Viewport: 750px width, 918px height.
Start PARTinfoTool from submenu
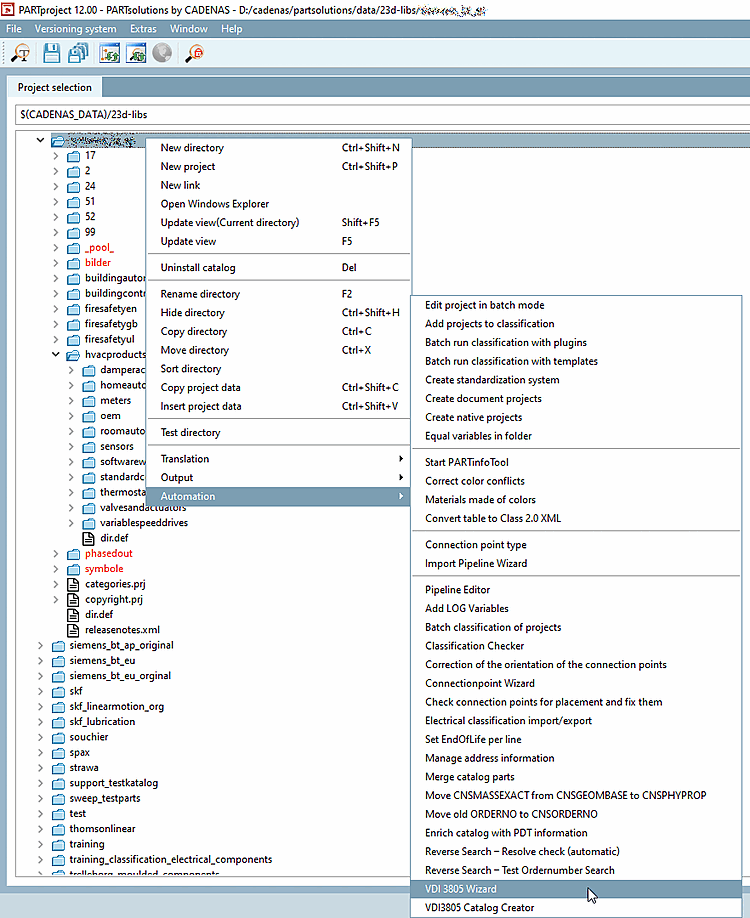click(576, 463)
